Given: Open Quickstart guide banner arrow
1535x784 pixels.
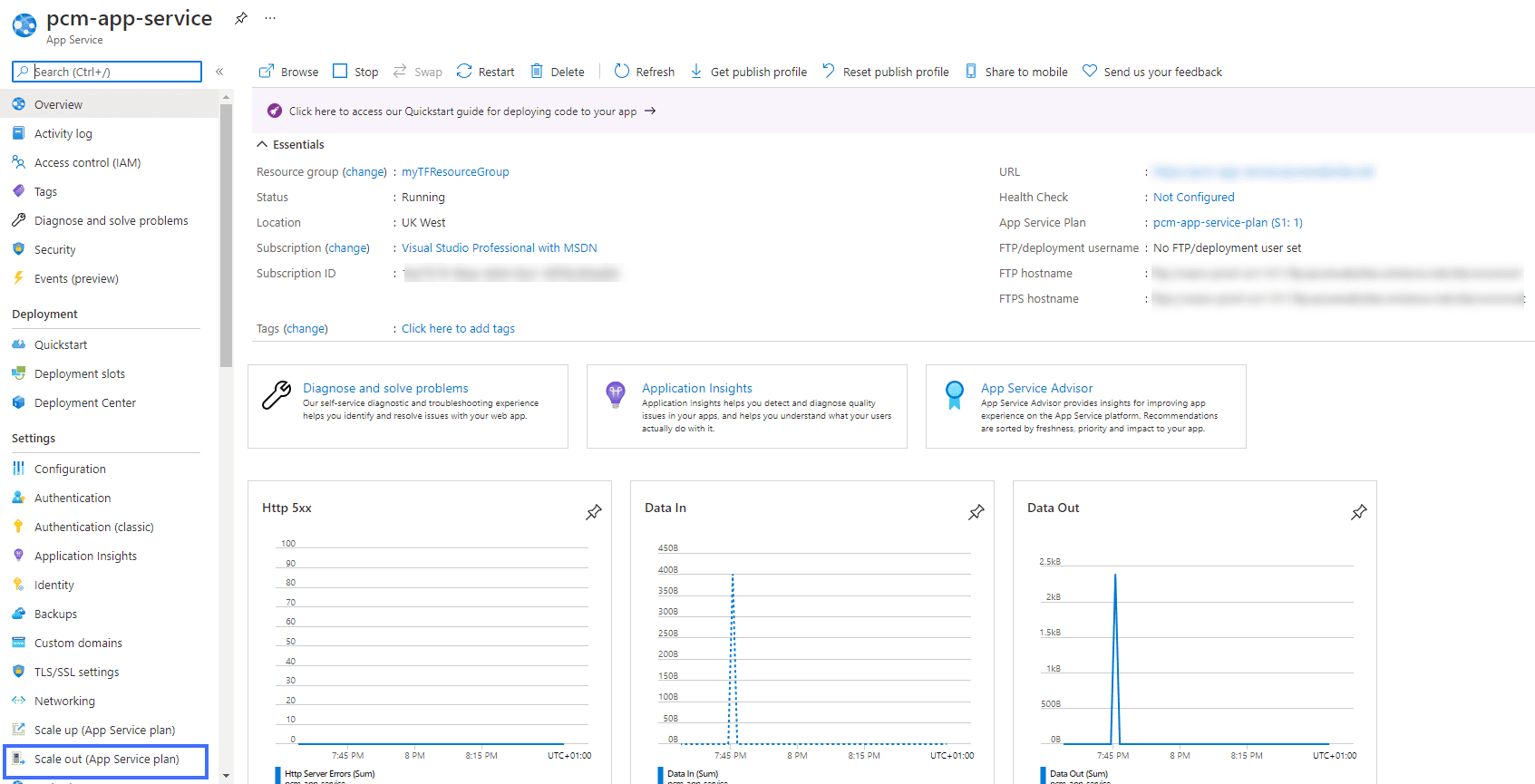Looking at the screenshot, I should click(x=650, y=111).
